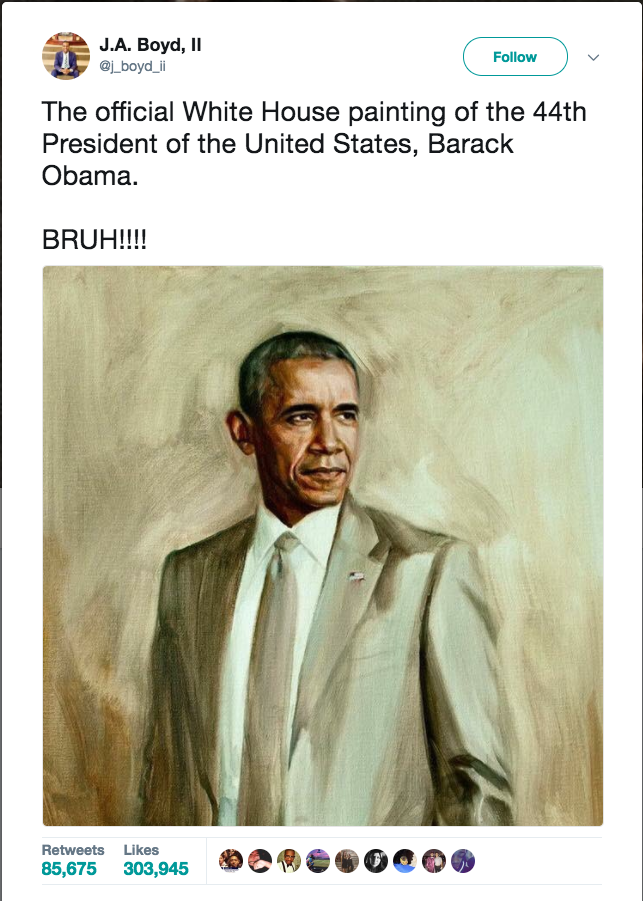643x901 pixels.
Task: Open the ninth purple-tinted liker avatar
Action: pos(463,861)
